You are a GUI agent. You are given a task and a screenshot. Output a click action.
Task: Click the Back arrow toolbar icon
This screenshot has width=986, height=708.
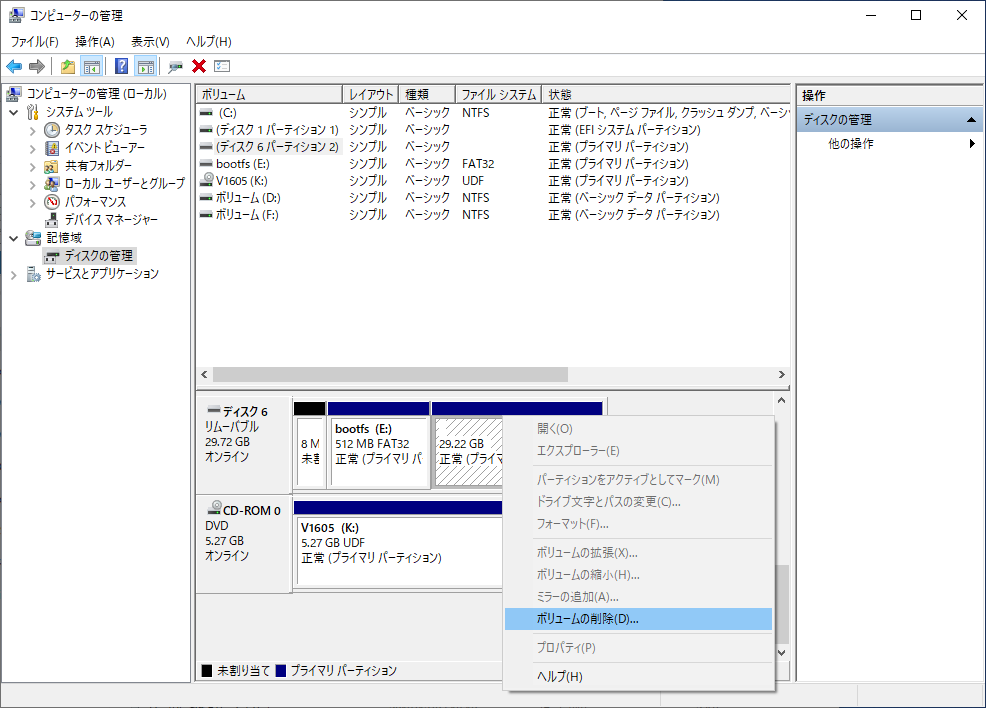(14, 66)
